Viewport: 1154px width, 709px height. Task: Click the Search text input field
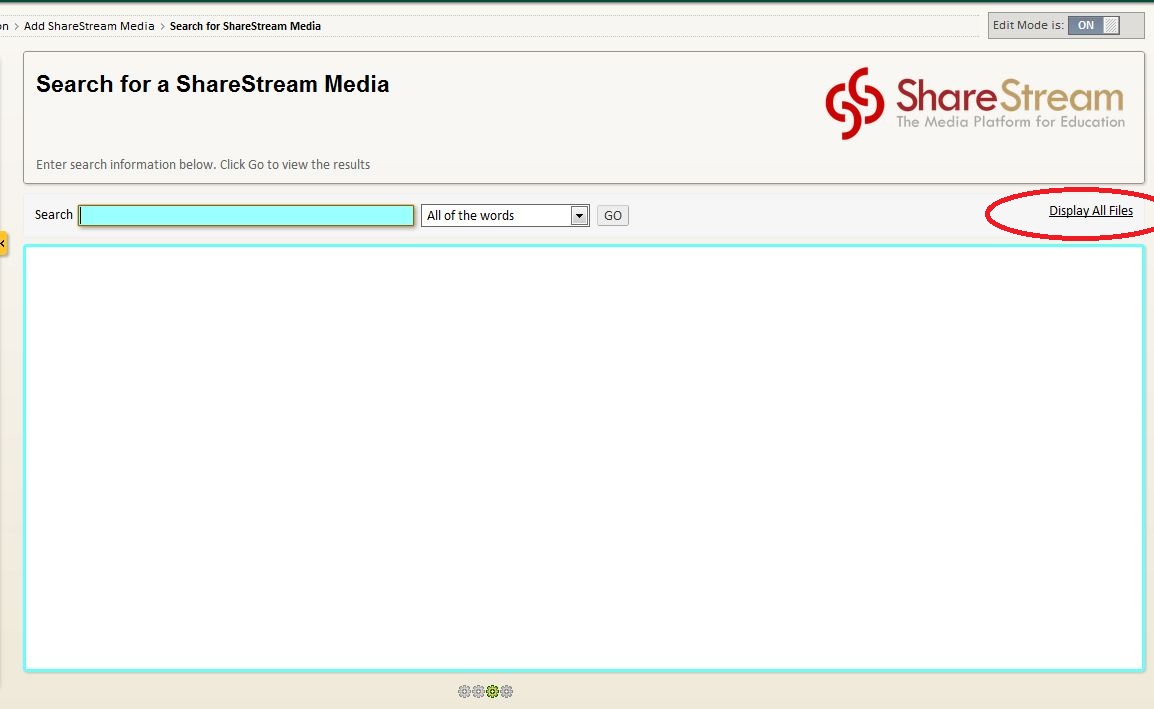click(246, 215)
